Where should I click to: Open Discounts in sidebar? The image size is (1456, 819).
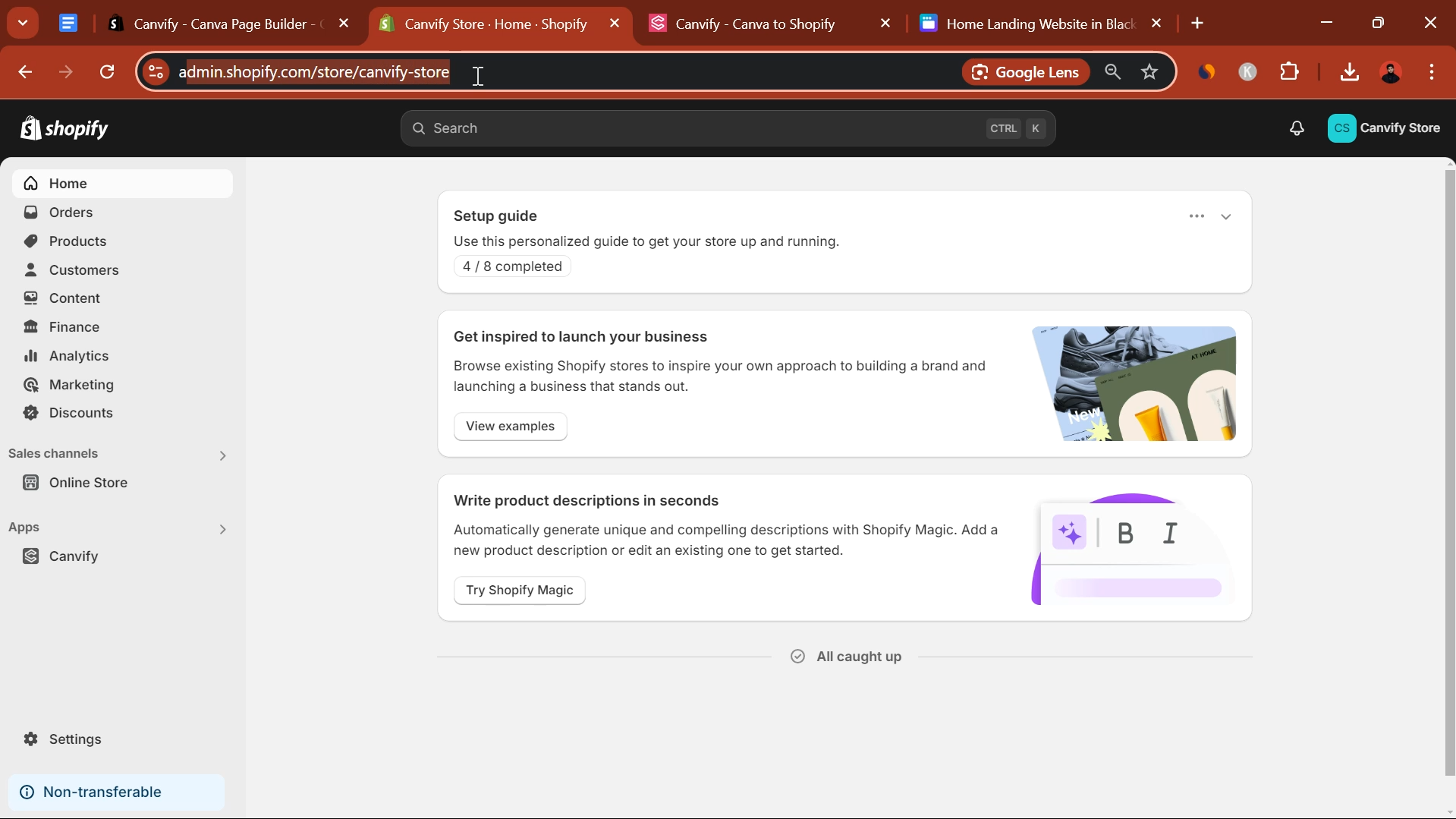pyautogui.click(x=122, y=413)
